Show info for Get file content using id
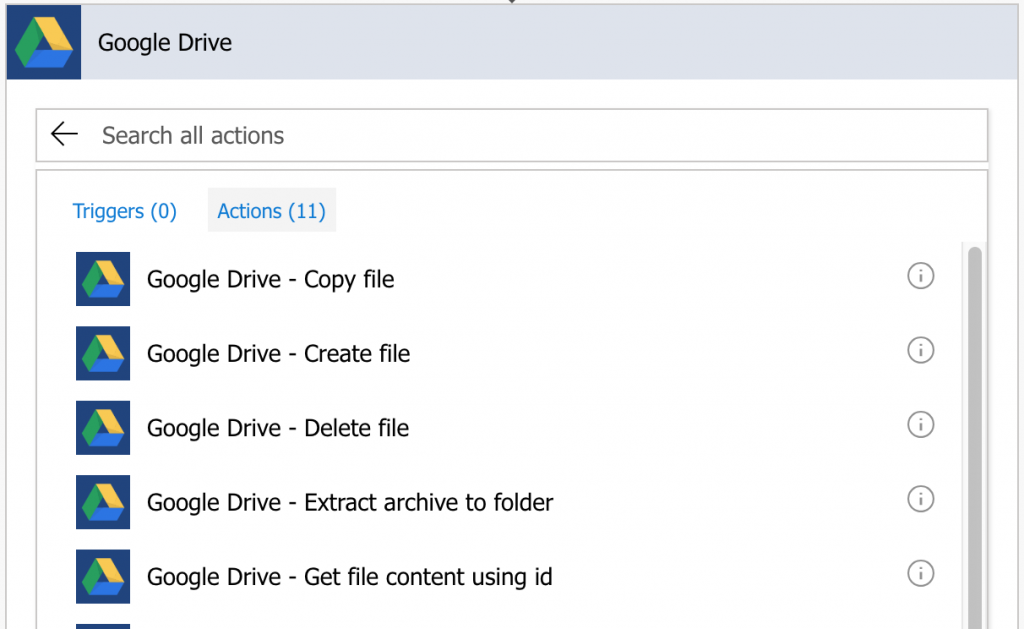This screenshot has height=629, width=1024. [920, 573]
